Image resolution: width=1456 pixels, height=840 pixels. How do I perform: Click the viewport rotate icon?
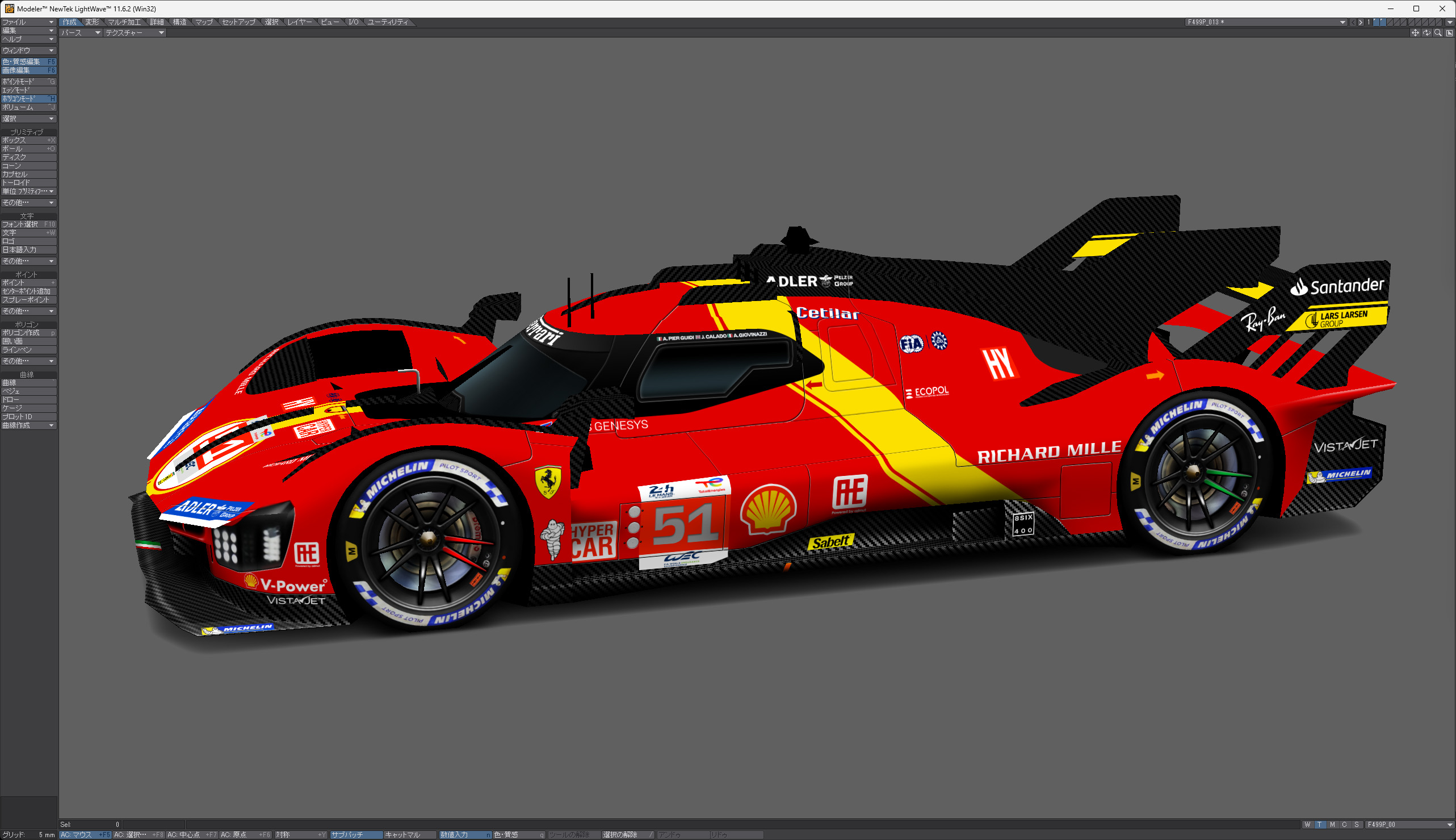[x=1426, y=33]
